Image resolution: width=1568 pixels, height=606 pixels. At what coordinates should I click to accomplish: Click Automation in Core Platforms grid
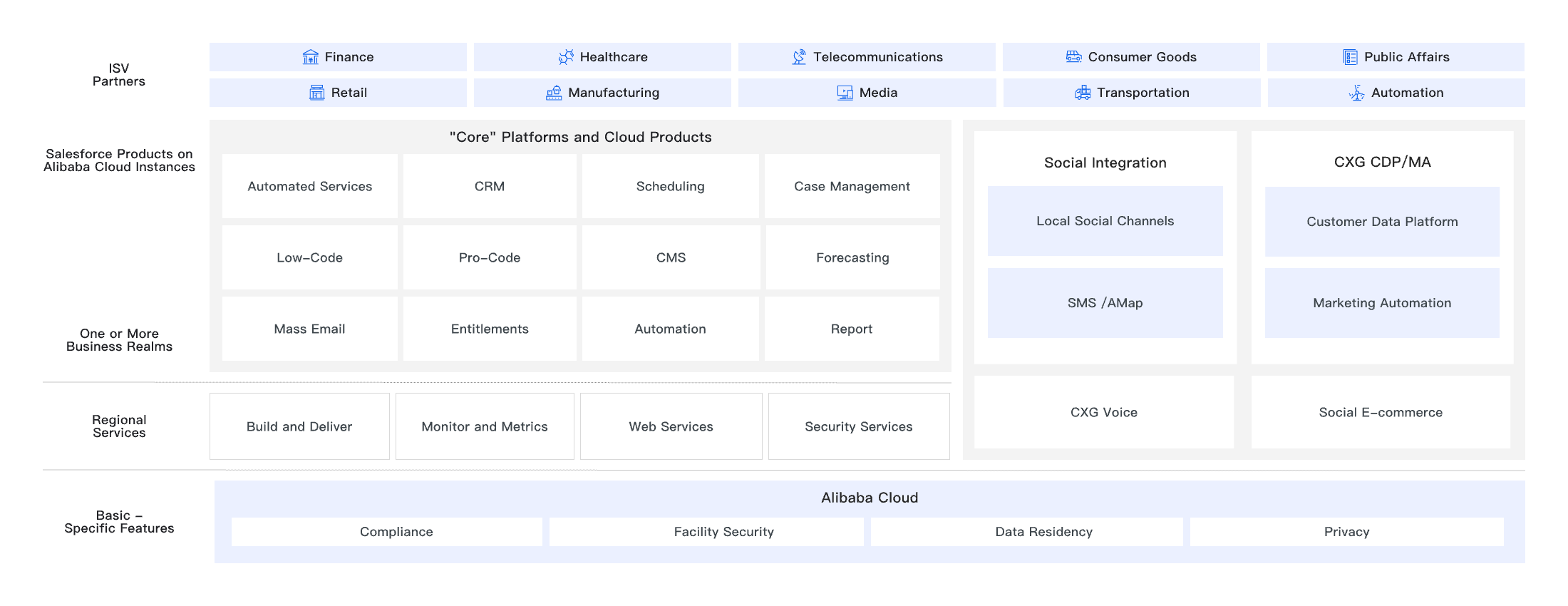click(x=671, y=329)
